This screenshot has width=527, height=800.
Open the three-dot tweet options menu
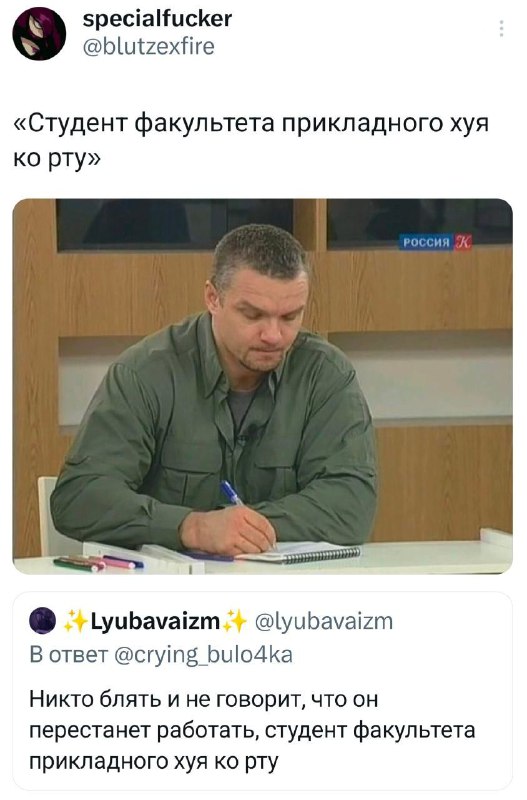click(x=502, y=29)
